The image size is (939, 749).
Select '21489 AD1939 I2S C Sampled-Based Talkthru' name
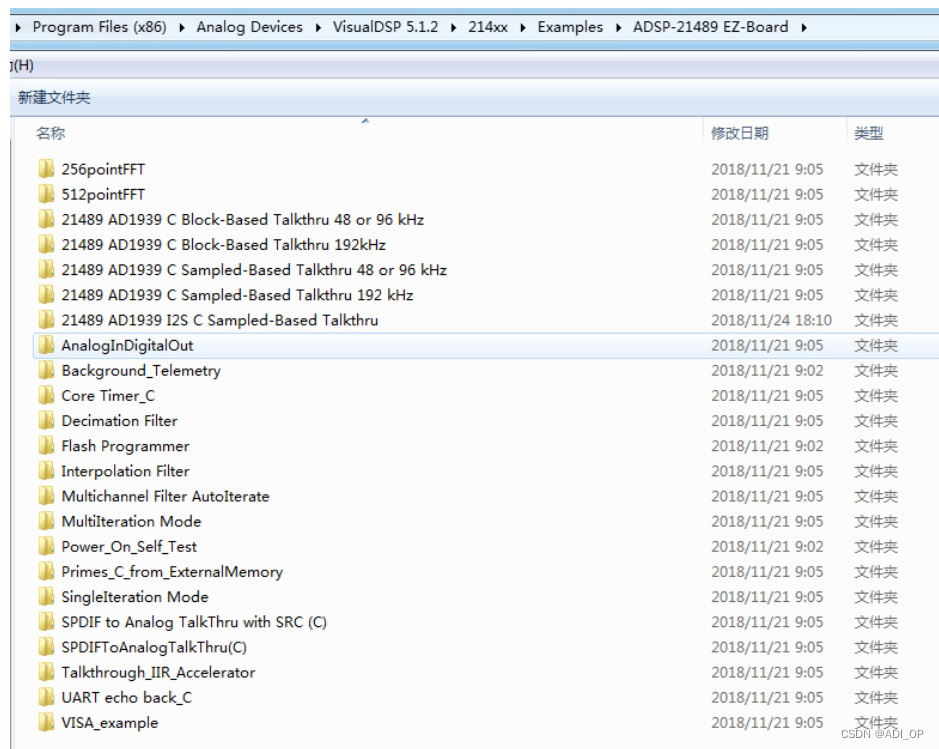220,320
